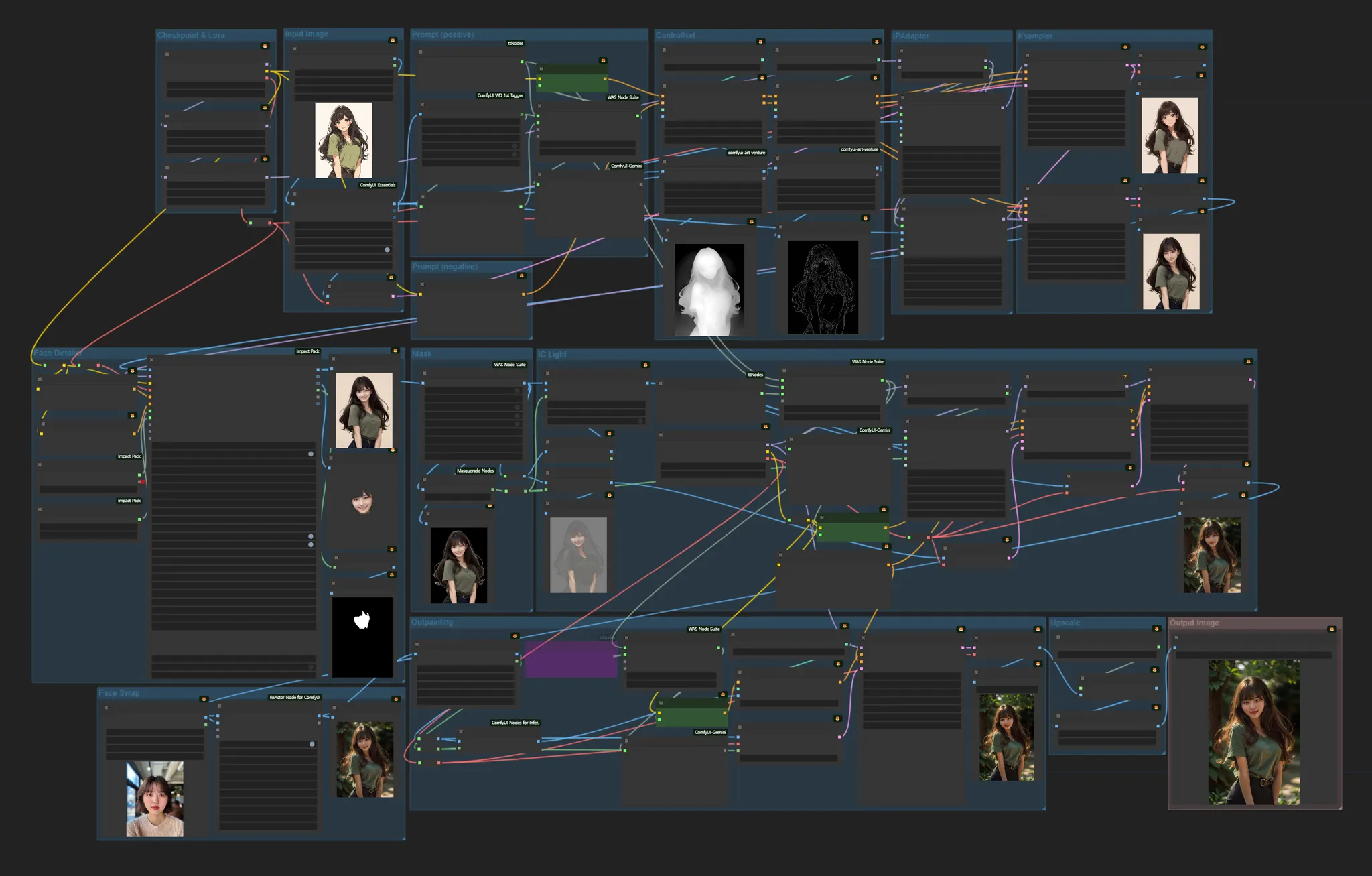Collapse the ComfyUI WD 1.4 Tagger node

pyautogui.click(x=422, y=105)
